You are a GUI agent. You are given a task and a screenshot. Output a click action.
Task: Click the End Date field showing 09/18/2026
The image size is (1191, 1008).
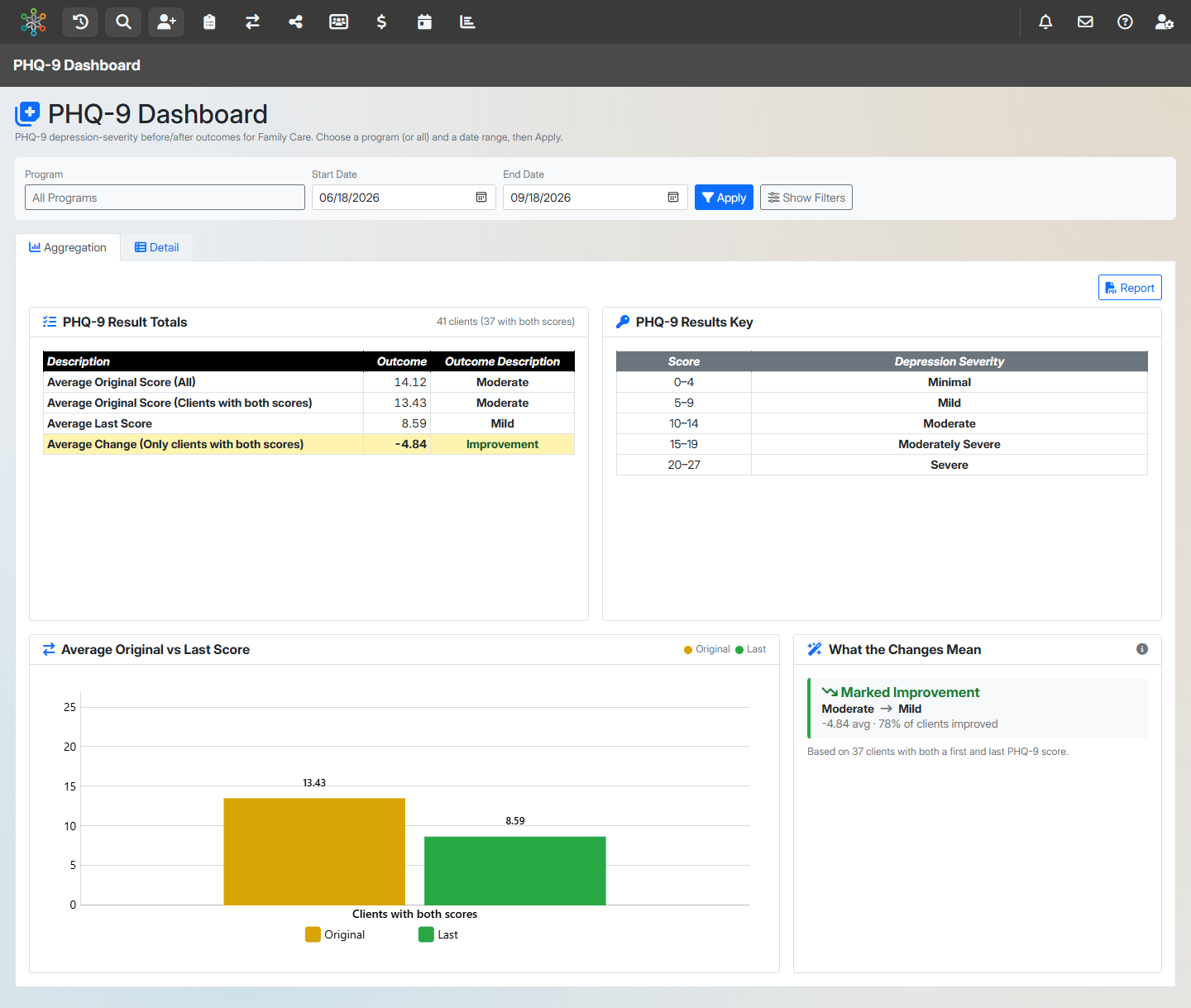point(595,198)
